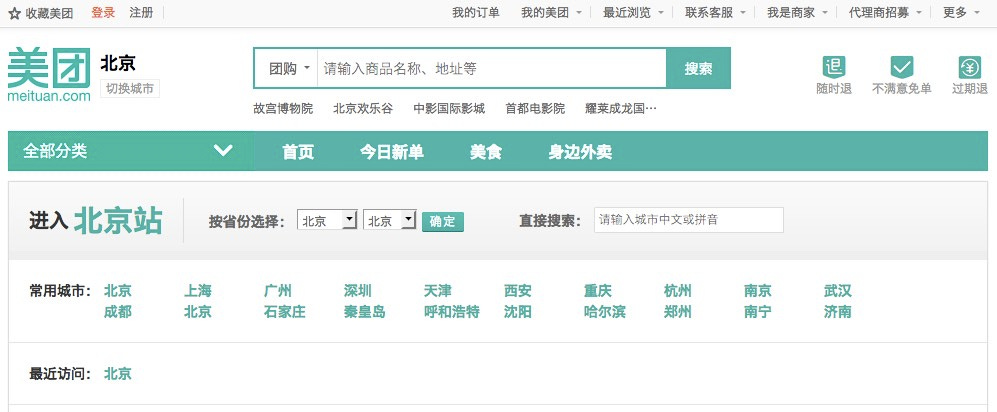Click the 登录 link
This screenshot has height=412, width=997.
click(103, 13)
